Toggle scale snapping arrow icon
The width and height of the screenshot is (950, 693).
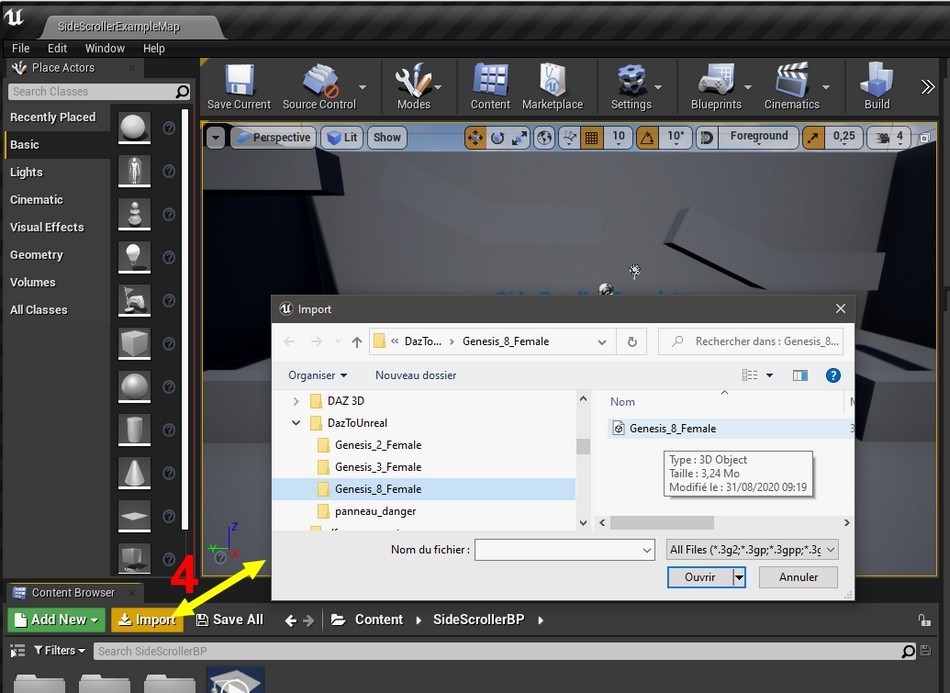click(x=812, y=138)
